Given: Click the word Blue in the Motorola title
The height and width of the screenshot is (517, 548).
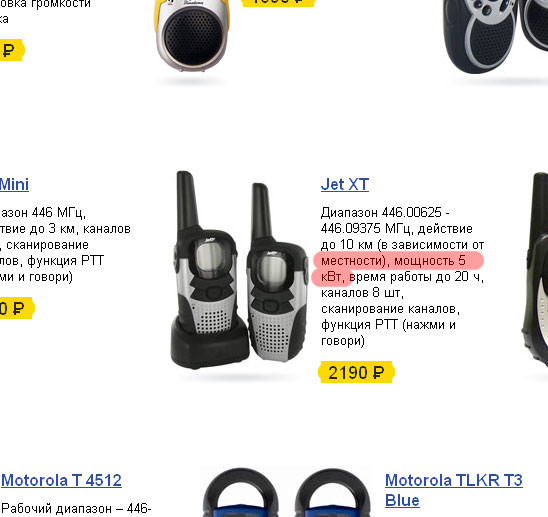Looking at the screenshot, I should (402, 500).
